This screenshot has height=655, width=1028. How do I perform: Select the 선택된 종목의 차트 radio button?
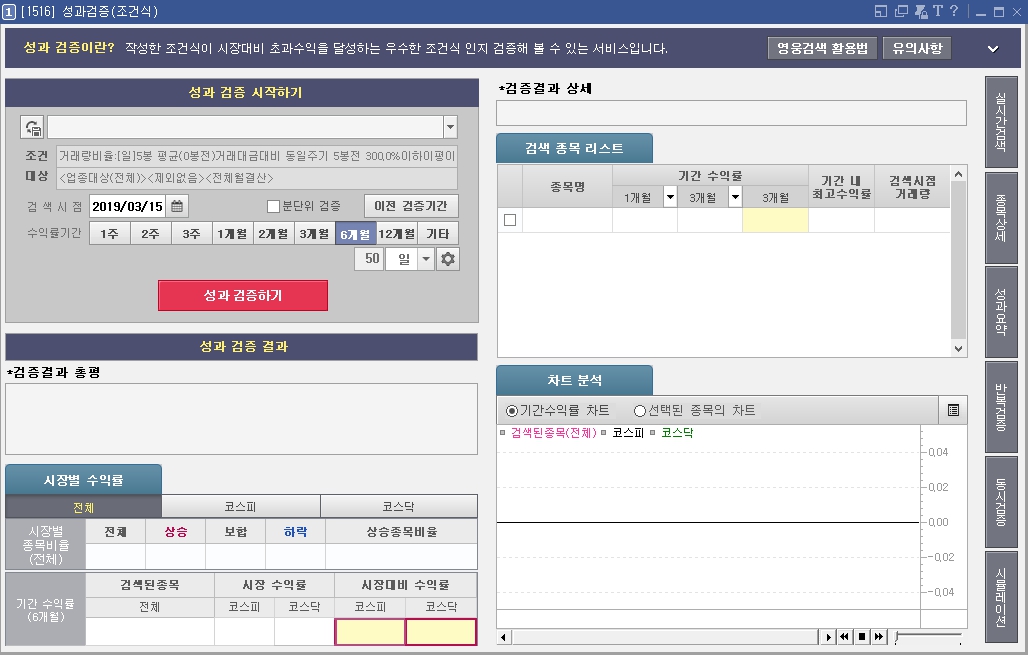click(640, 411)
